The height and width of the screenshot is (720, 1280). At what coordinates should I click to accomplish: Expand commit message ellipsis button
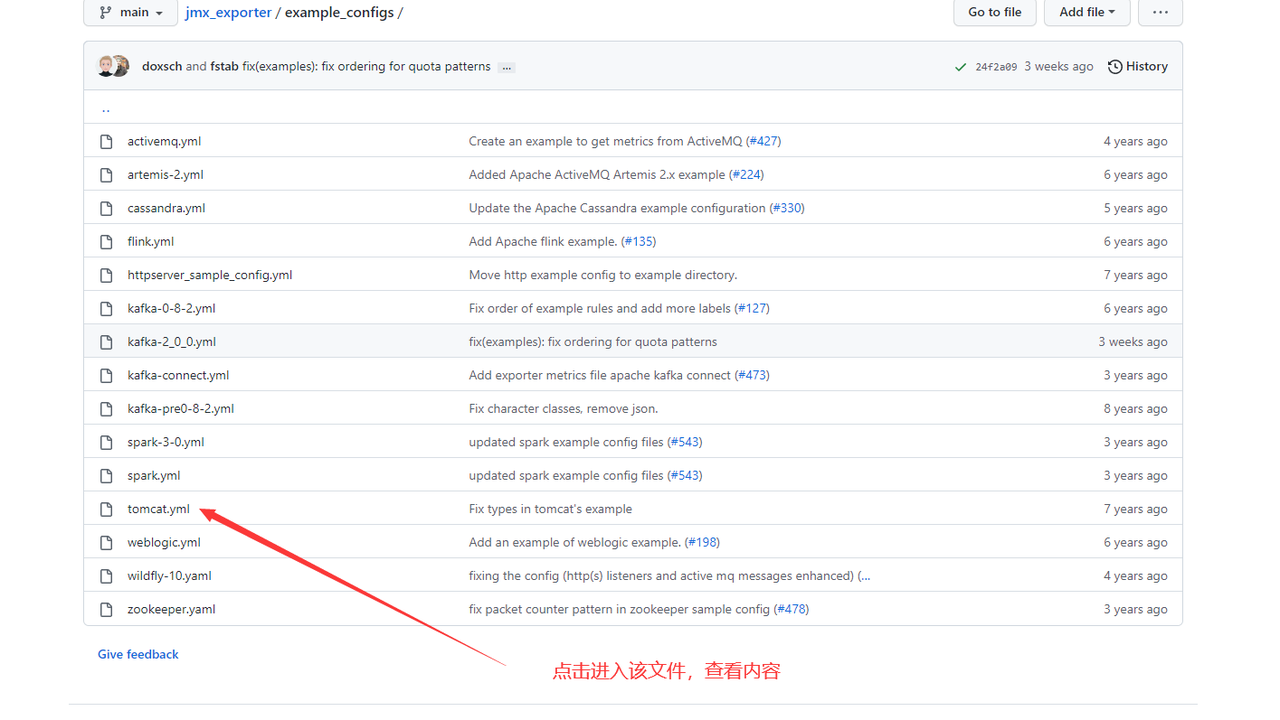507,67
